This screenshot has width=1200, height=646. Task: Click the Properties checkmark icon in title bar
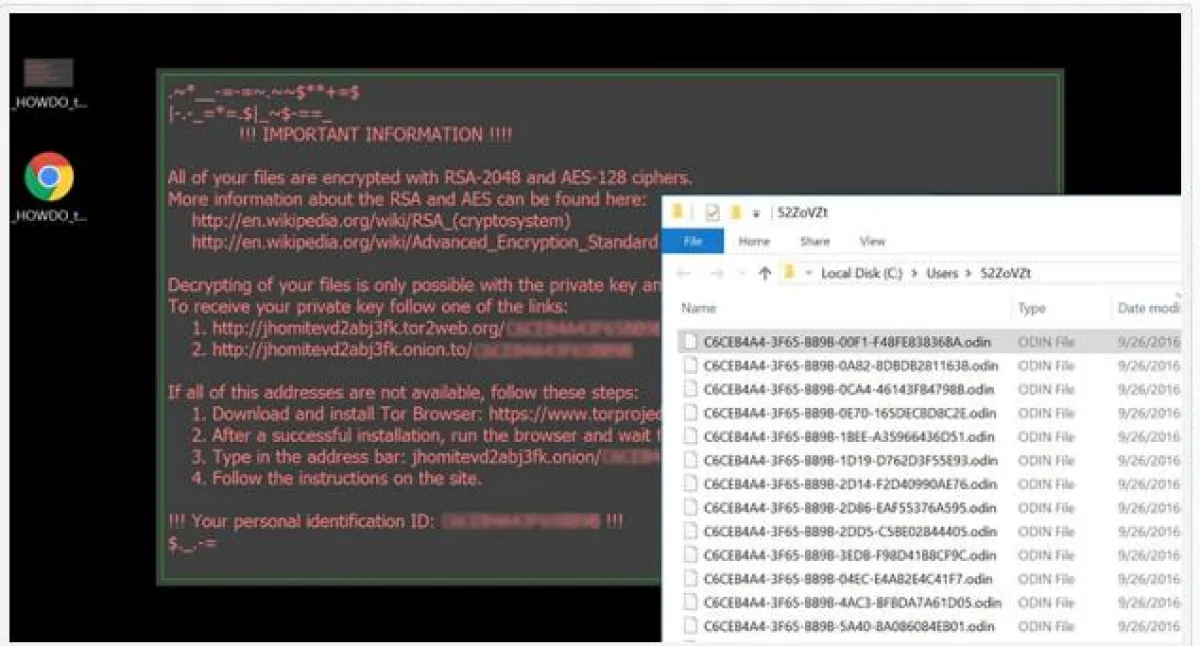tap(712, 212)
